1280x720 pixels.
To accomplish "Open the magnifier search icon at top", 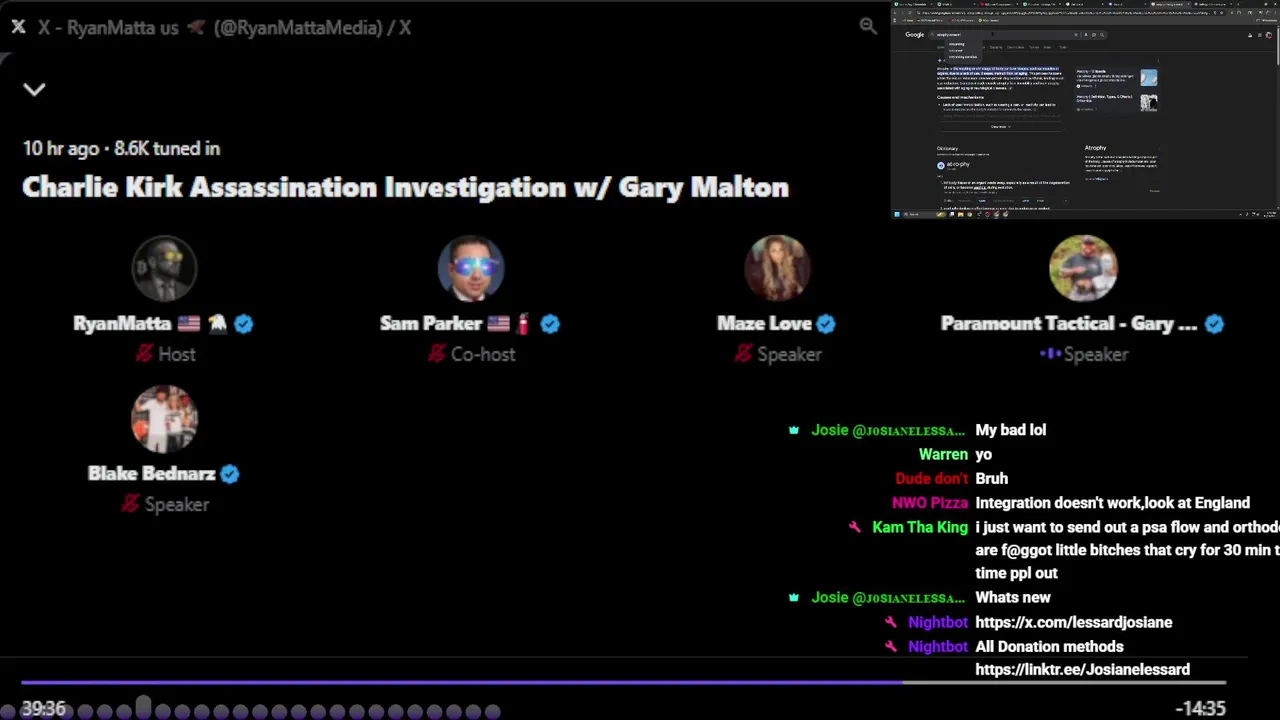I will click(868, 26).
